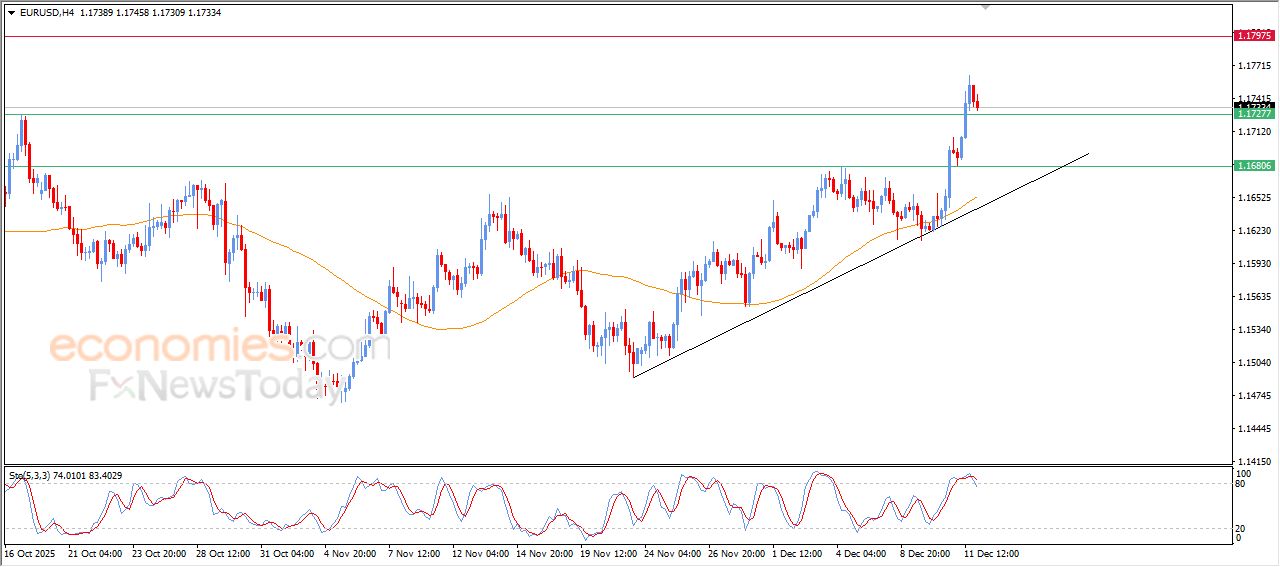This screenshot has width=1280, height=567.
Task: Select the red horizontal resistance line
Action: point(600,37)
